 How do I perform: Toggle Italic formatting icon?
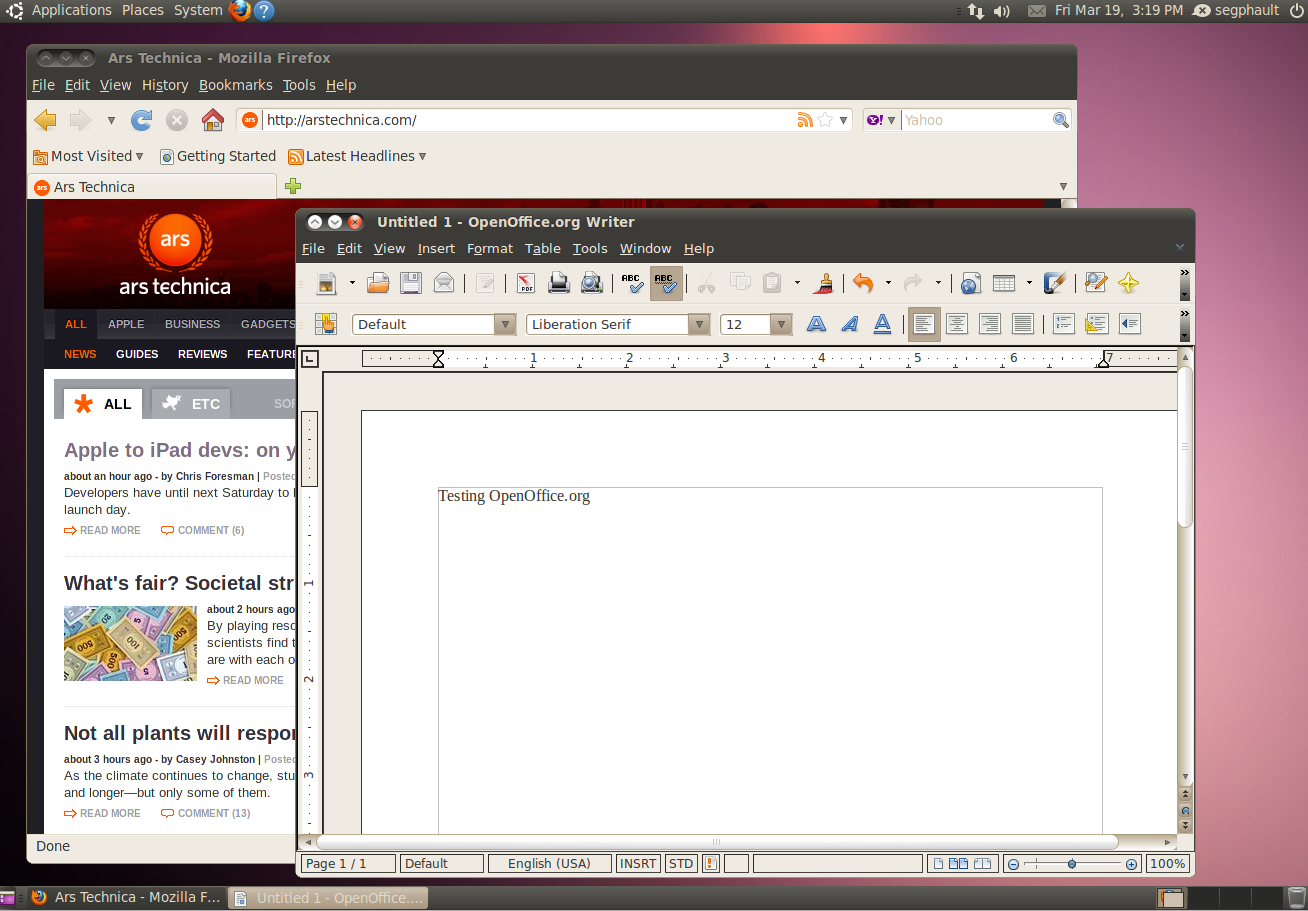850,324
